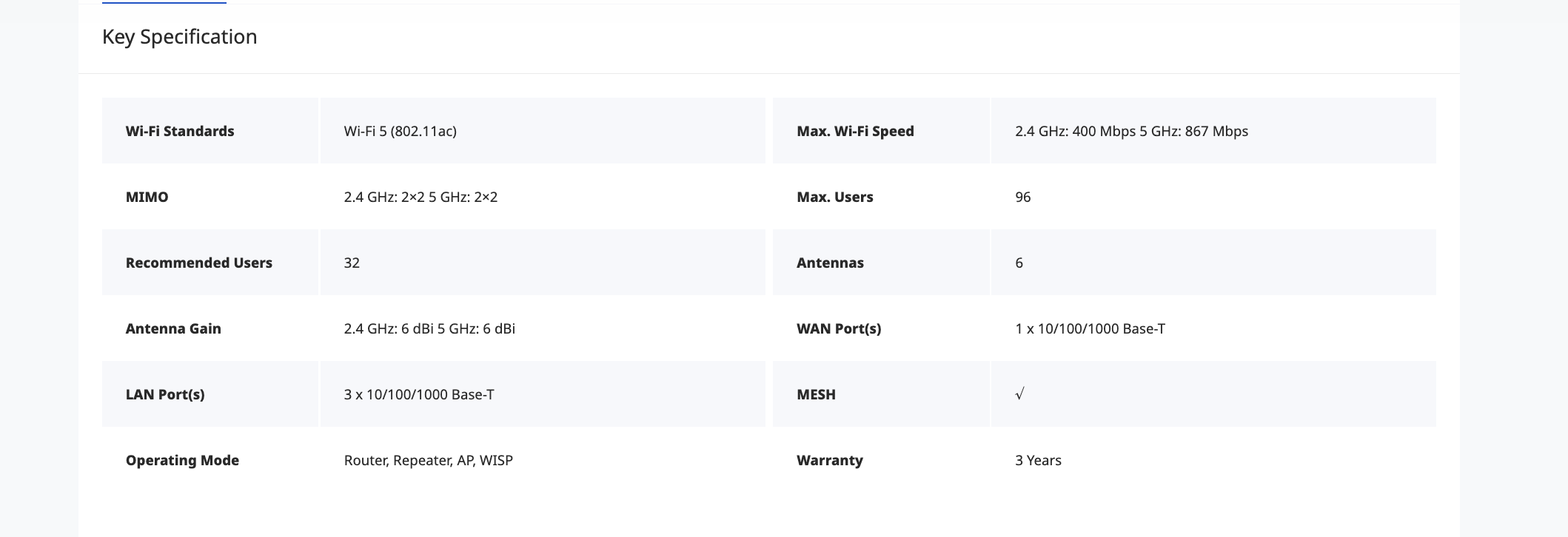1568x537 pixels.
Task: Click the Antenna Gain label
Action: click(173, 328)
